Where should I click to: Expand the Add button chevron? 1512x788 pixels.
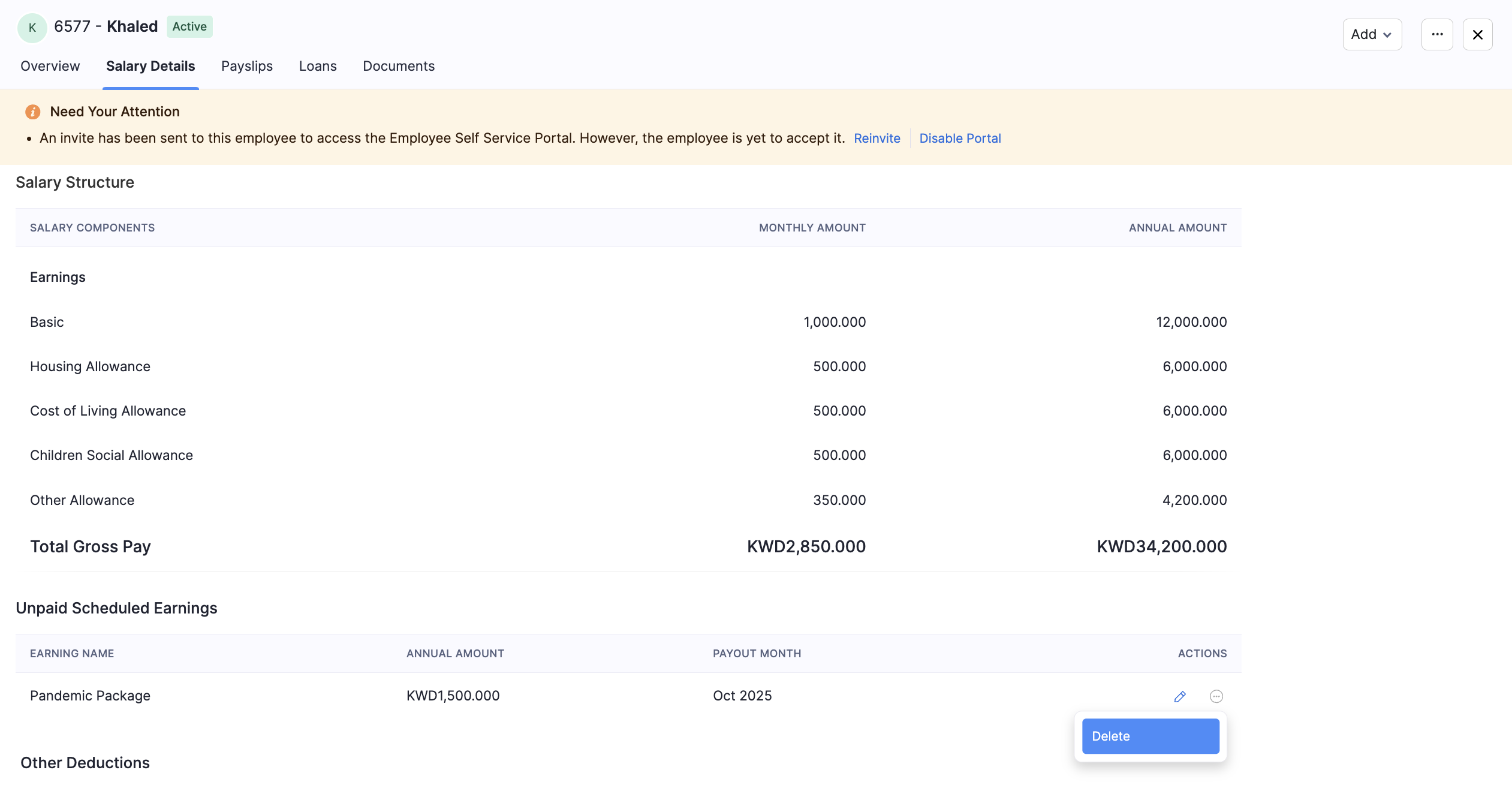tap(1388, 35)
